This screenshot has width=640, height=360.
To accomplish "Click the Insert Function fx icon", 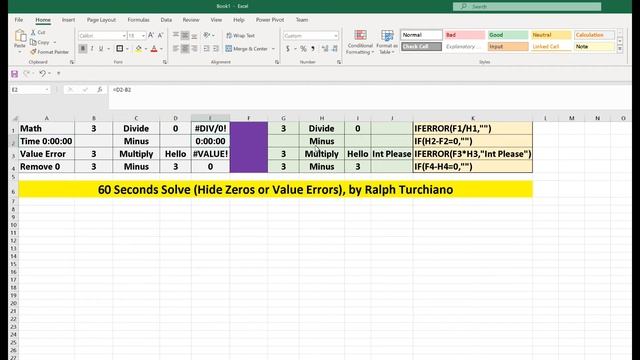I will pyautogui.click(x=100, y=89).
